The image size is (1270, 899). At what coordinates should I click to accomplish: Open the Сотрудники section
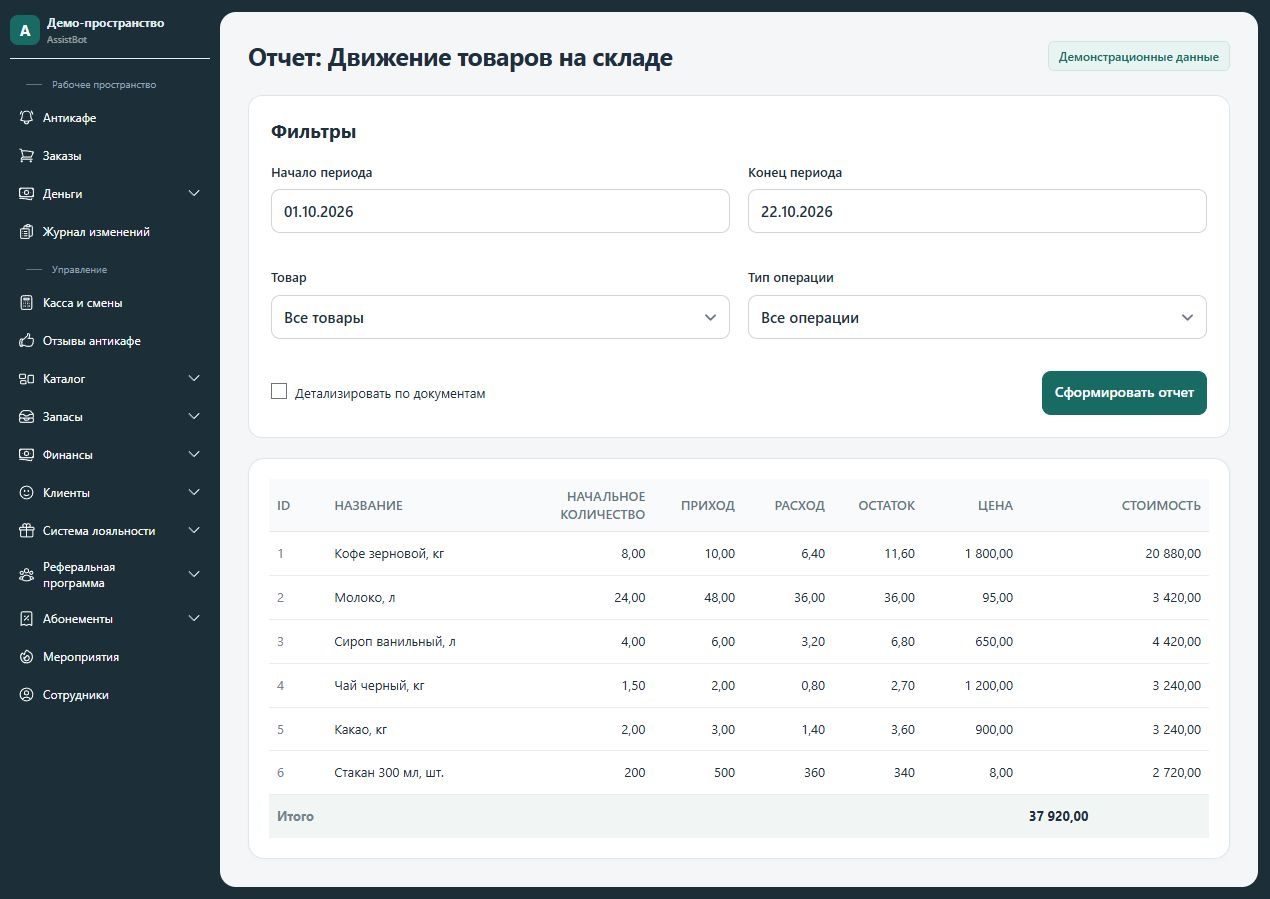click(110, 695)
